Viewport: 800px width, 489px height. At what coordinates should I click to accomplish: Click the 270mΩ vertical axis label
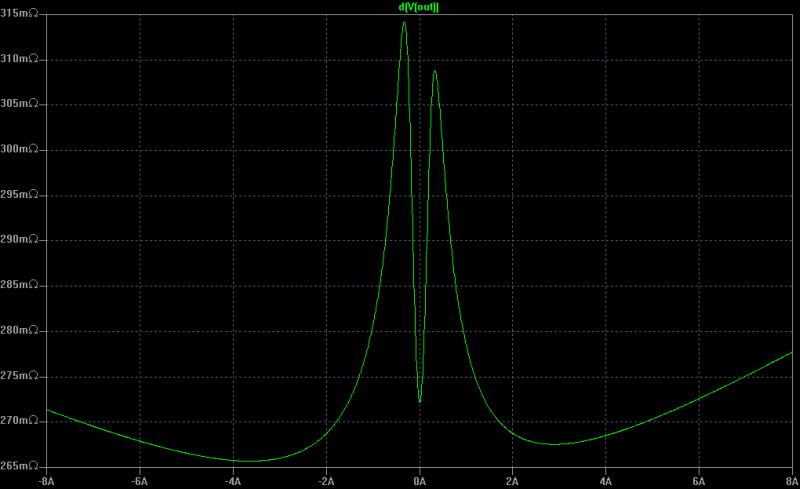click(19, 421)
